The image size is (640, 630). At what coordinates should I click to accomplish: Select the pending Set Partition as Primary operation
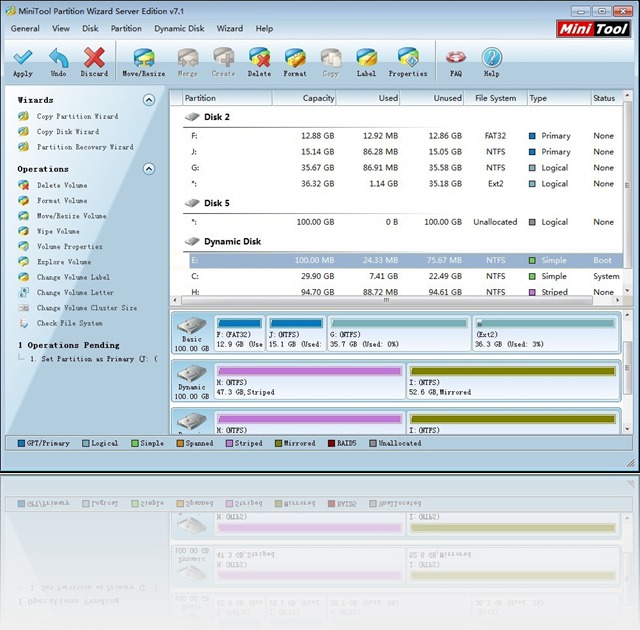94,359
